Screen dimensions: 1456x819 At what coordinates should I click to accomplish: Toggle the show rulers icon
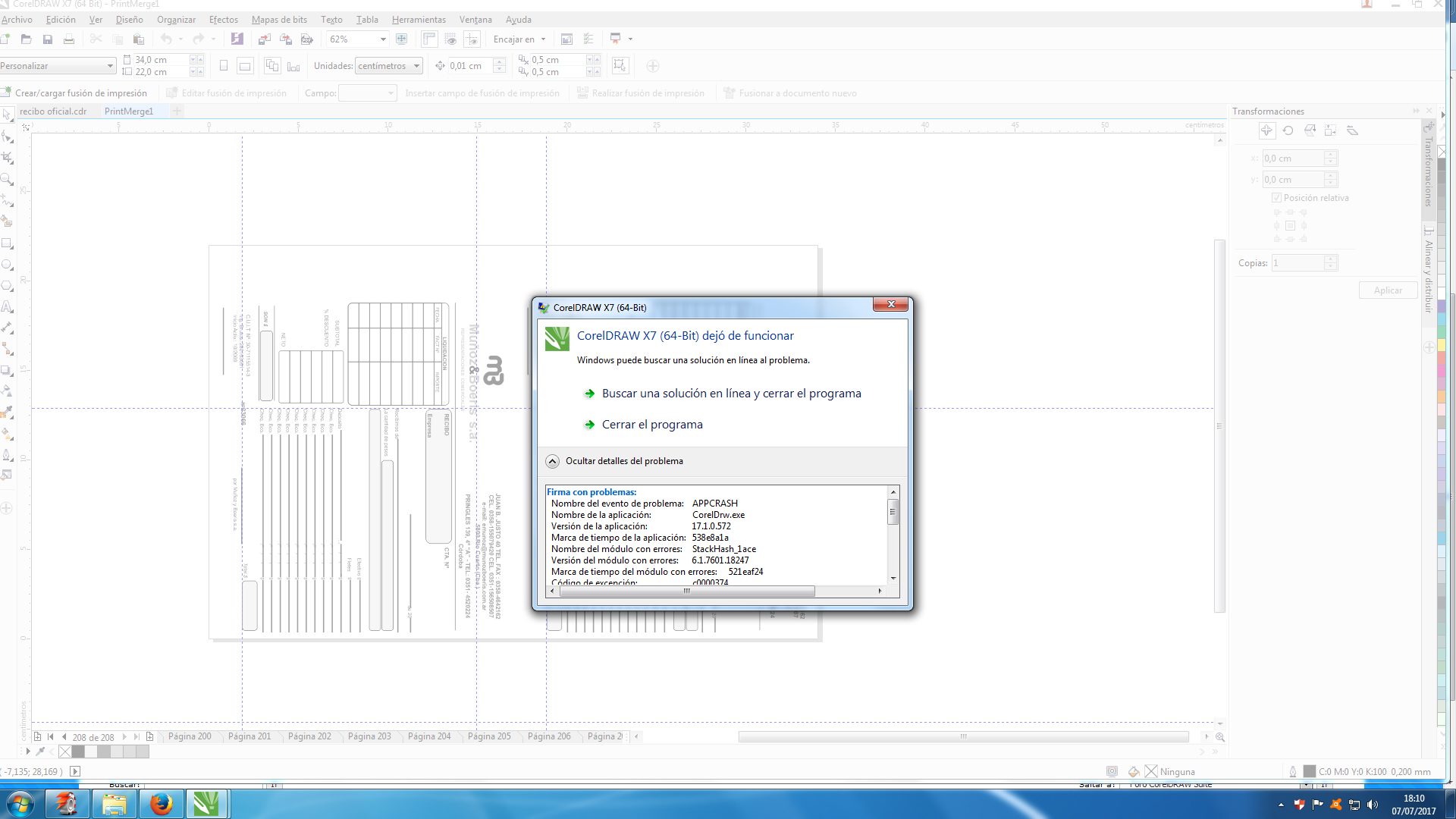coord(429,39)
